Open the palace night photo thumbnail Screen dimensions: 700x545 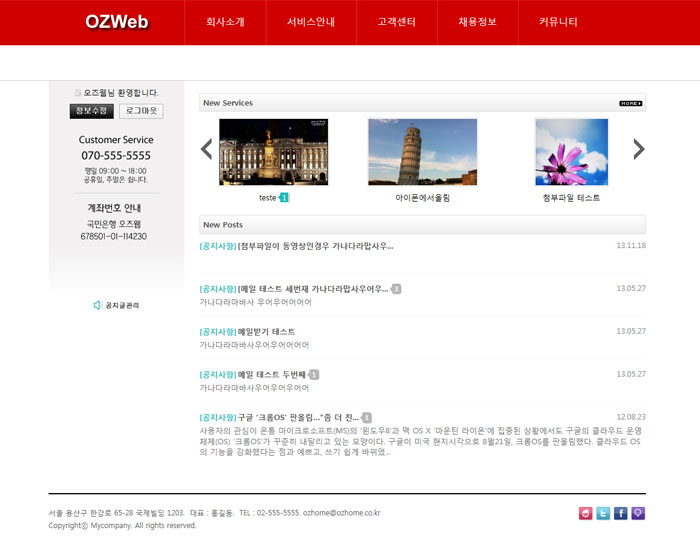click(274, 152)
